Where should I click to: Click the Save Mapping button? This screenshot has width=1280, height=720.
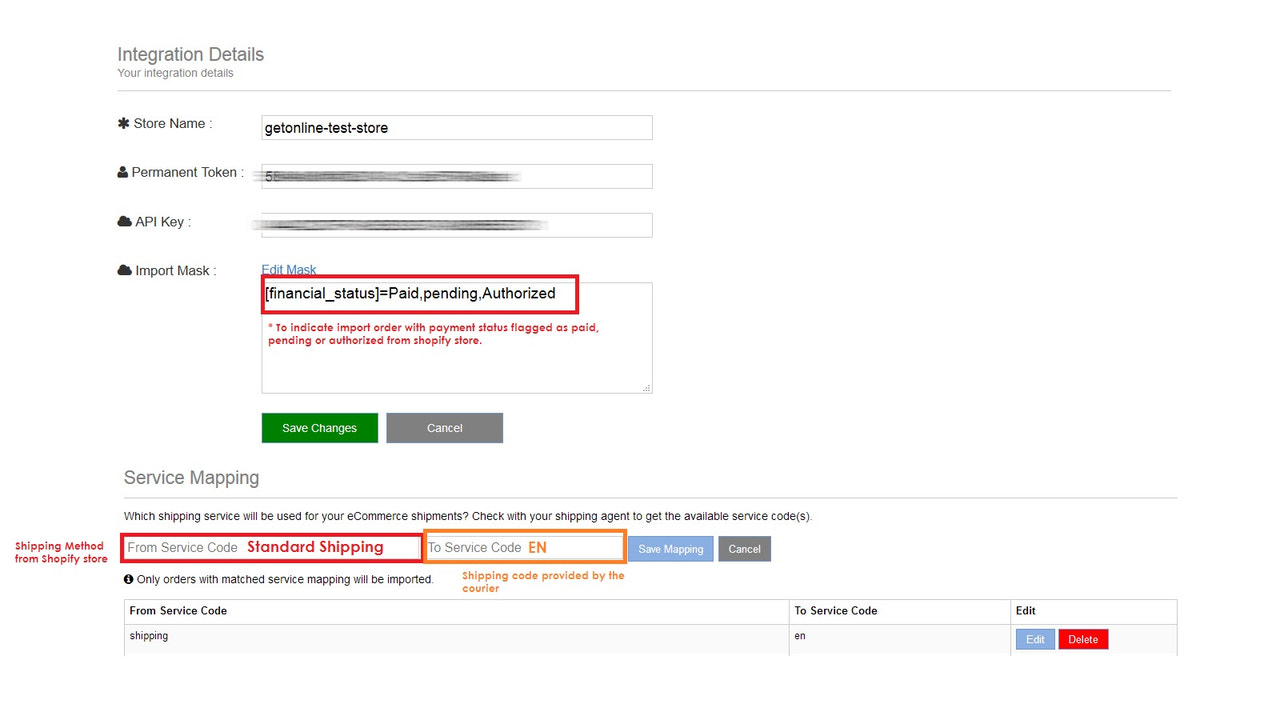pos(670,548)
